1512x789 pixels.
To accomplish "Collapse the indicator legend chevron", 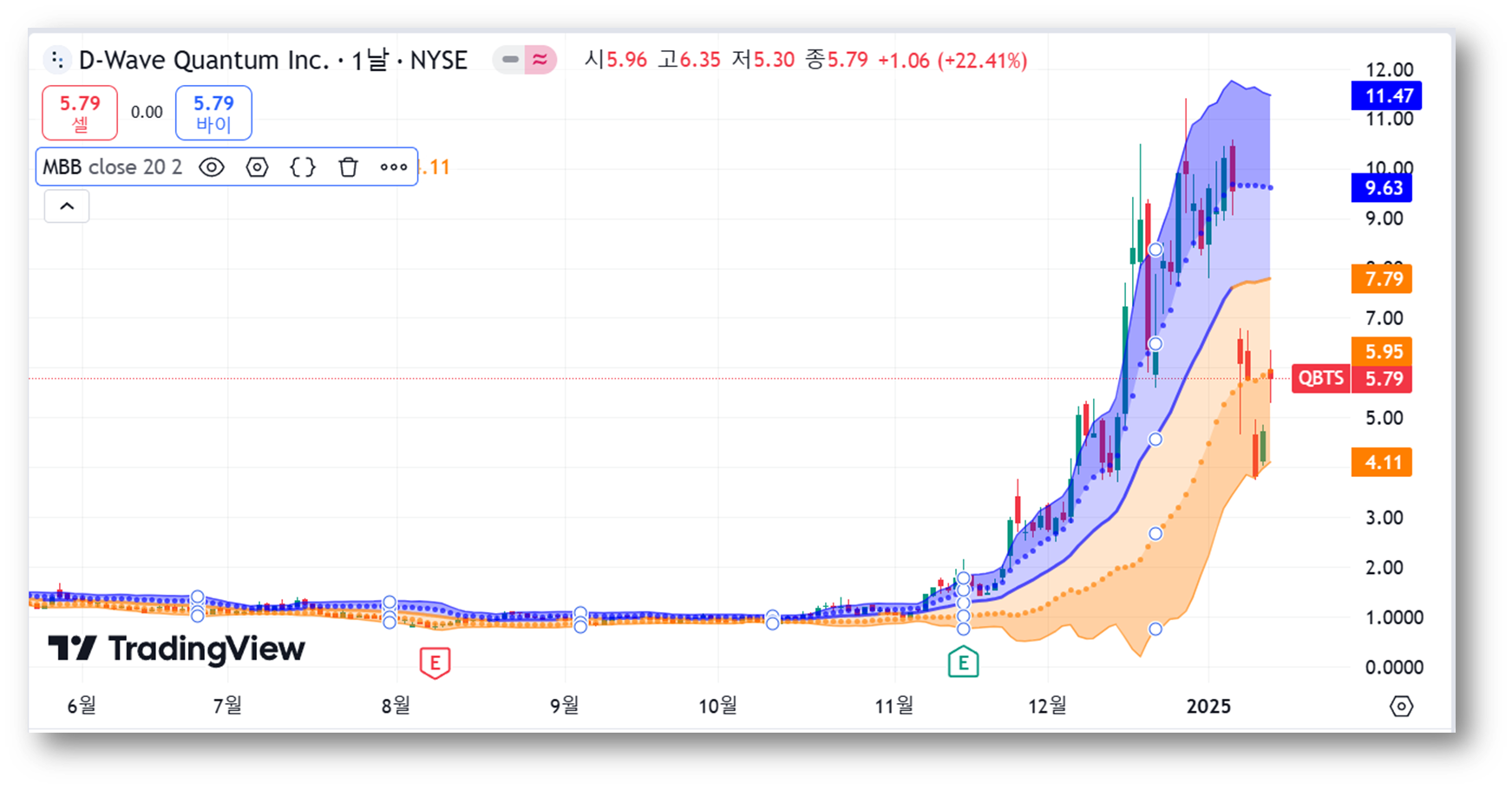I will [x=67, y=206].
